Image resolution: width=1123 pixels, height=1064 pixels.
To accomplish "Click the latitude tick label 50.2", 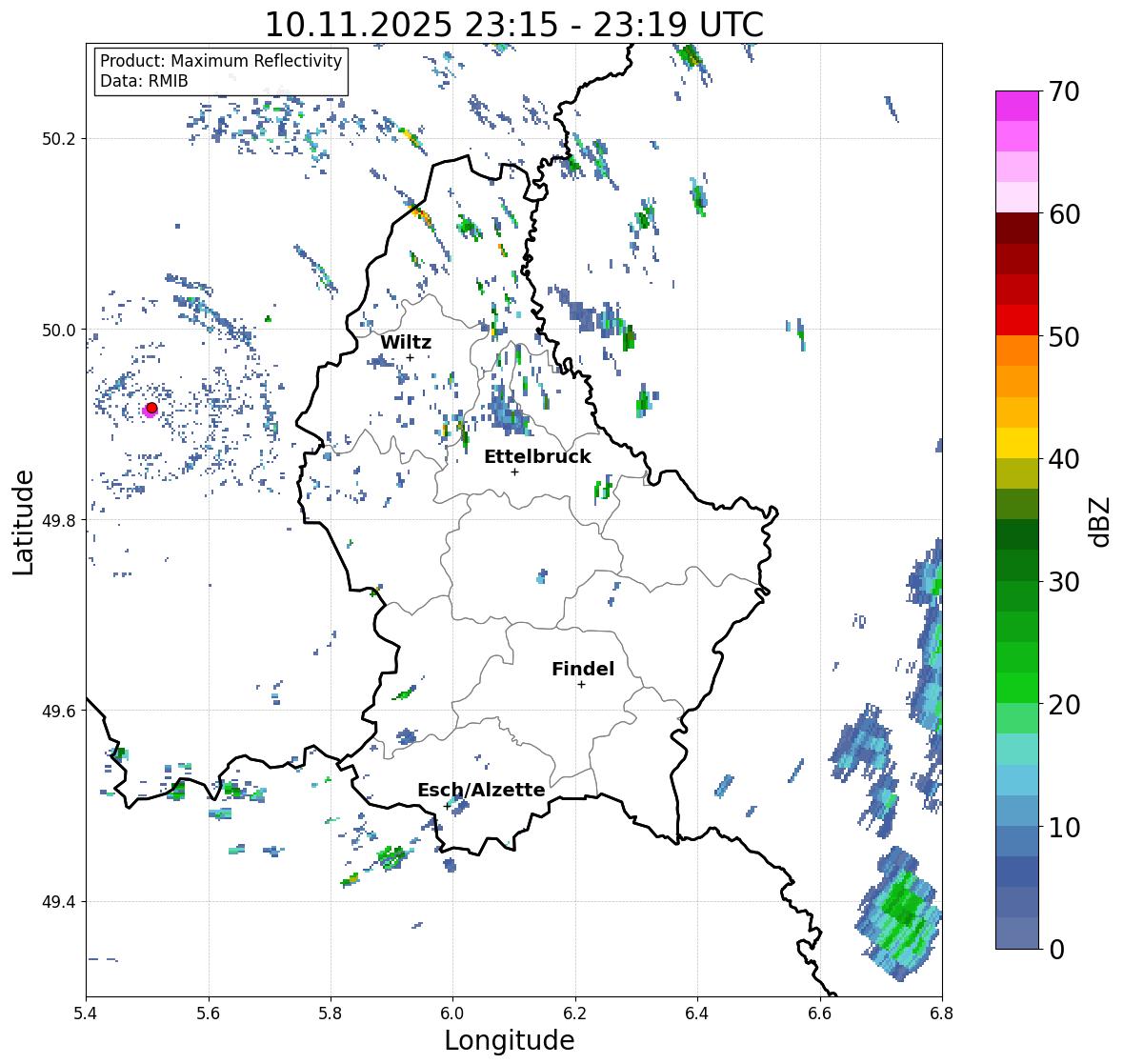I will point(59,139).
